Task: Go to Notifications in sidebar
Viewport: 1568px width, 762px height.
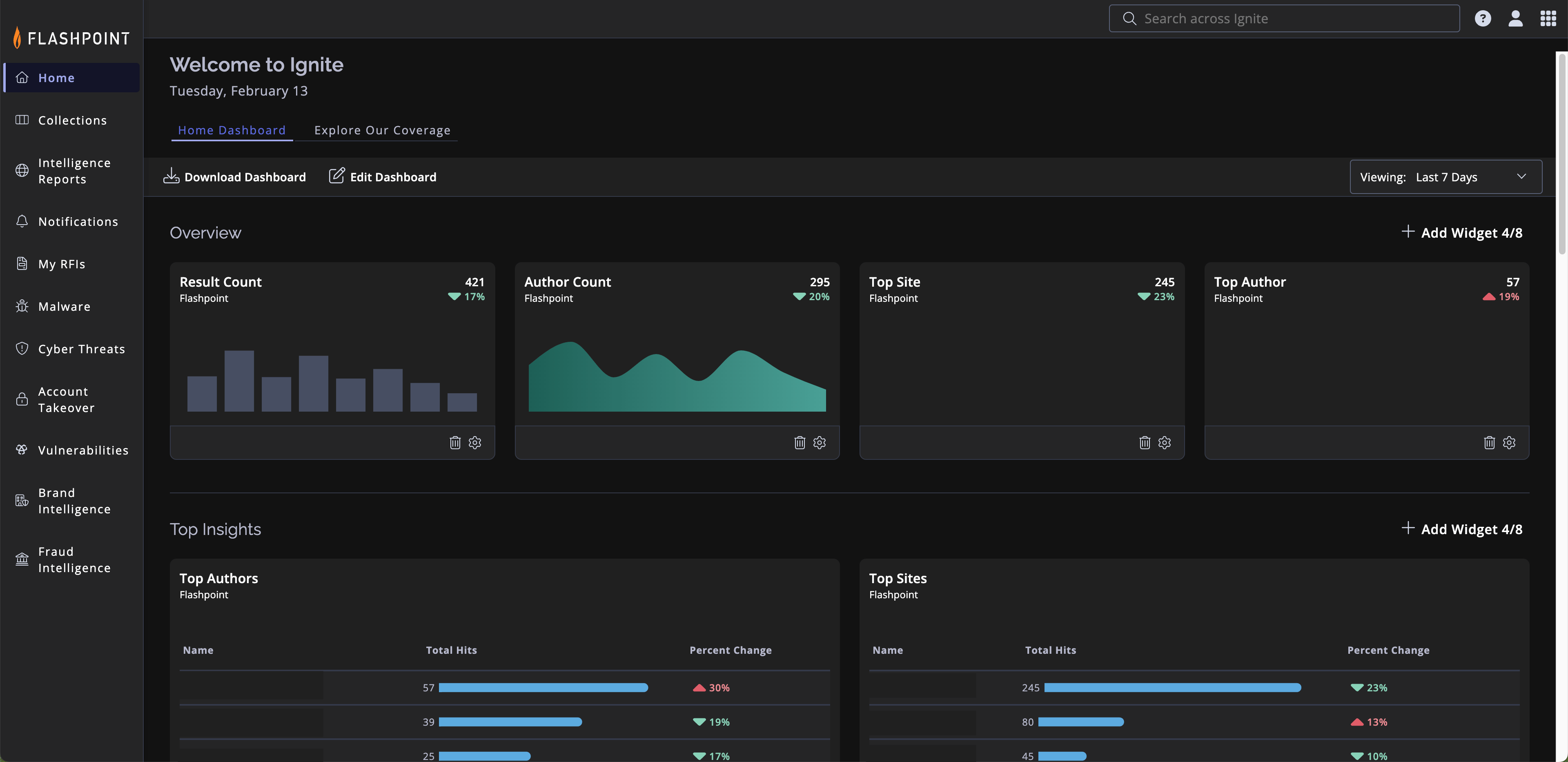Action: point(78,222)
